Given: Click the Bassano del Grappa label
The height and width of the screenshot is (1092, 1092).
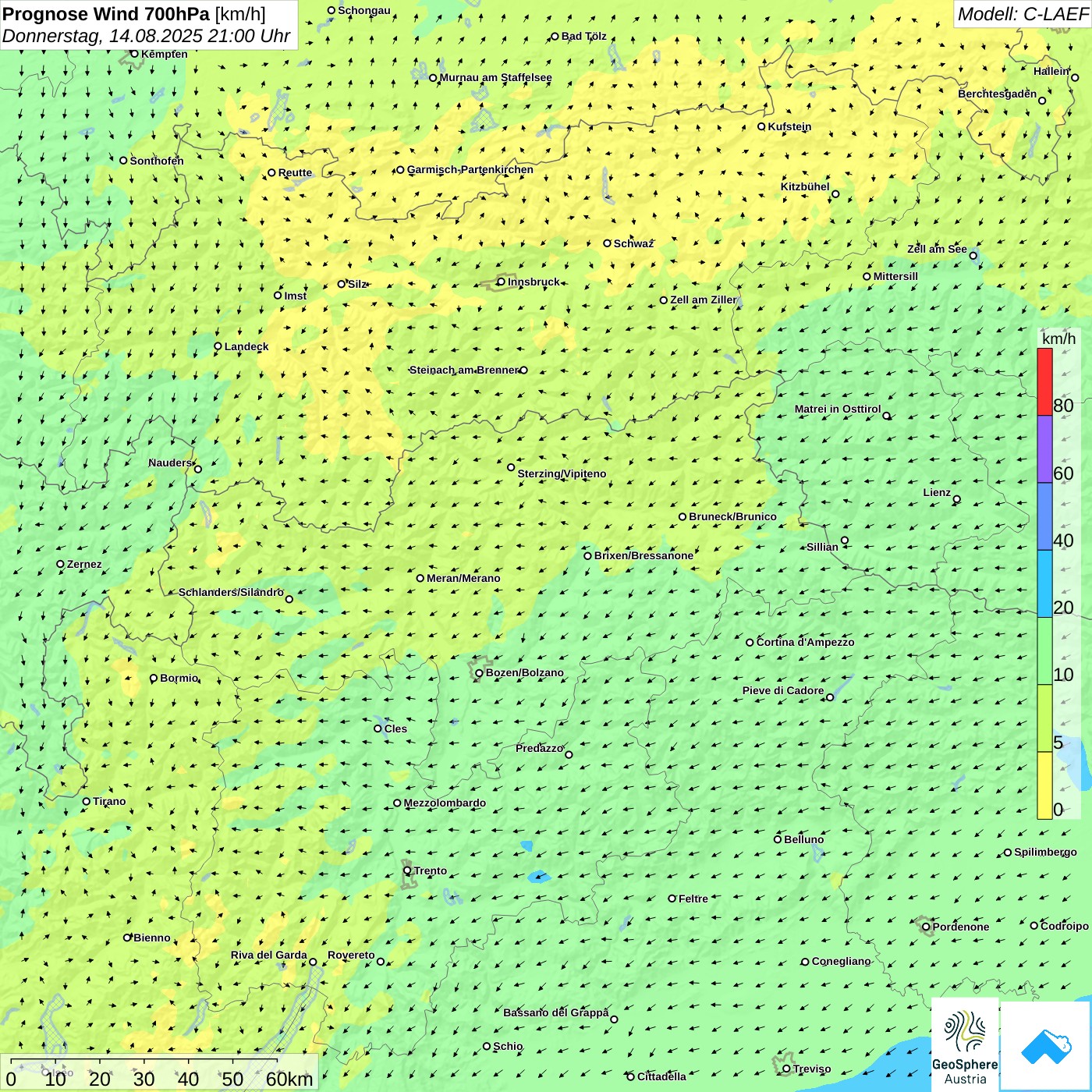Looking at the screenshot, I should pos(555,1012).
